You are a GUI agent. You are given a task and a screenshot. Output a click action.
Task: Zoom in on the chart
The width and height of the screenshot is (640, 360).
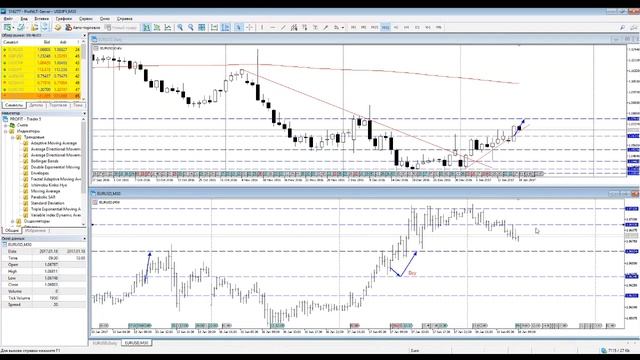coord(180,27)
